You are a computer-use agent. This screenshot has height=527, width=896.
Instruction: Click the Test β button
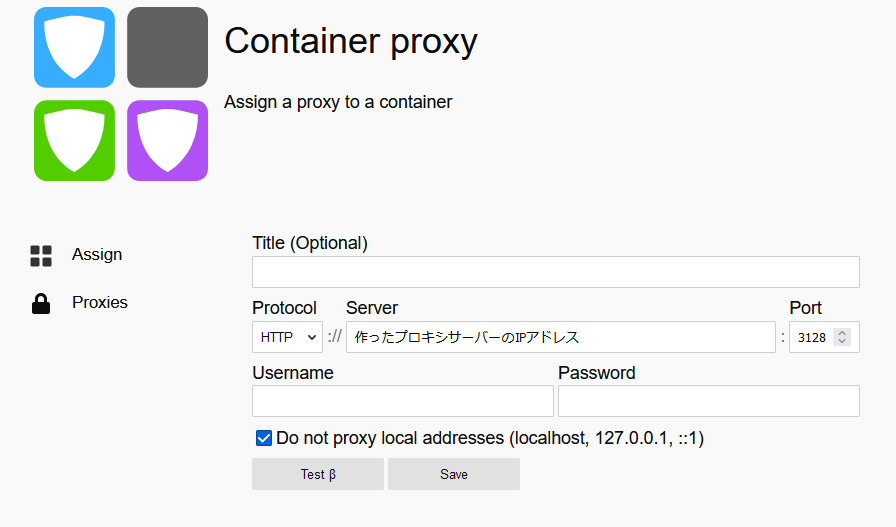tap(318, 474)
